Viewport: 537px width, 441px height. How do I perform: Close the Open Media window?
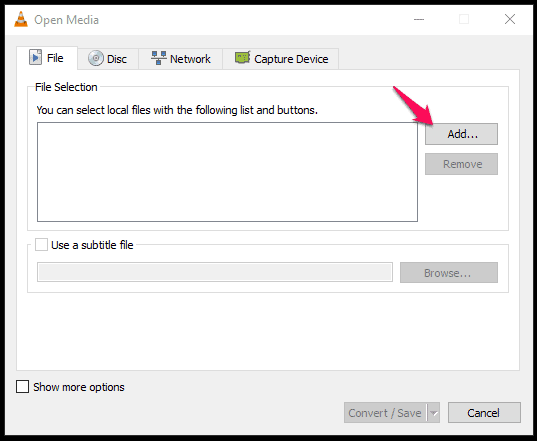click(x=510, y=19)
